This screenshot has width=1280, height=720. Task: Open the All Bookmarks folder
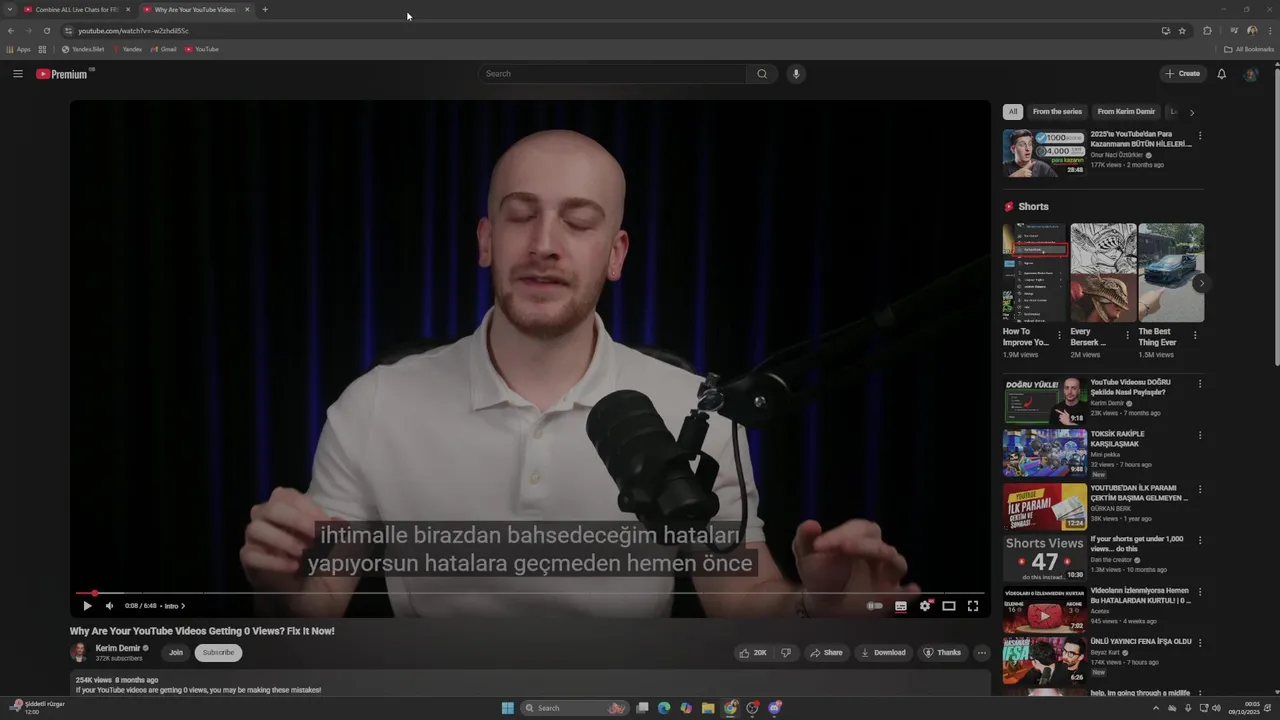1249,49
